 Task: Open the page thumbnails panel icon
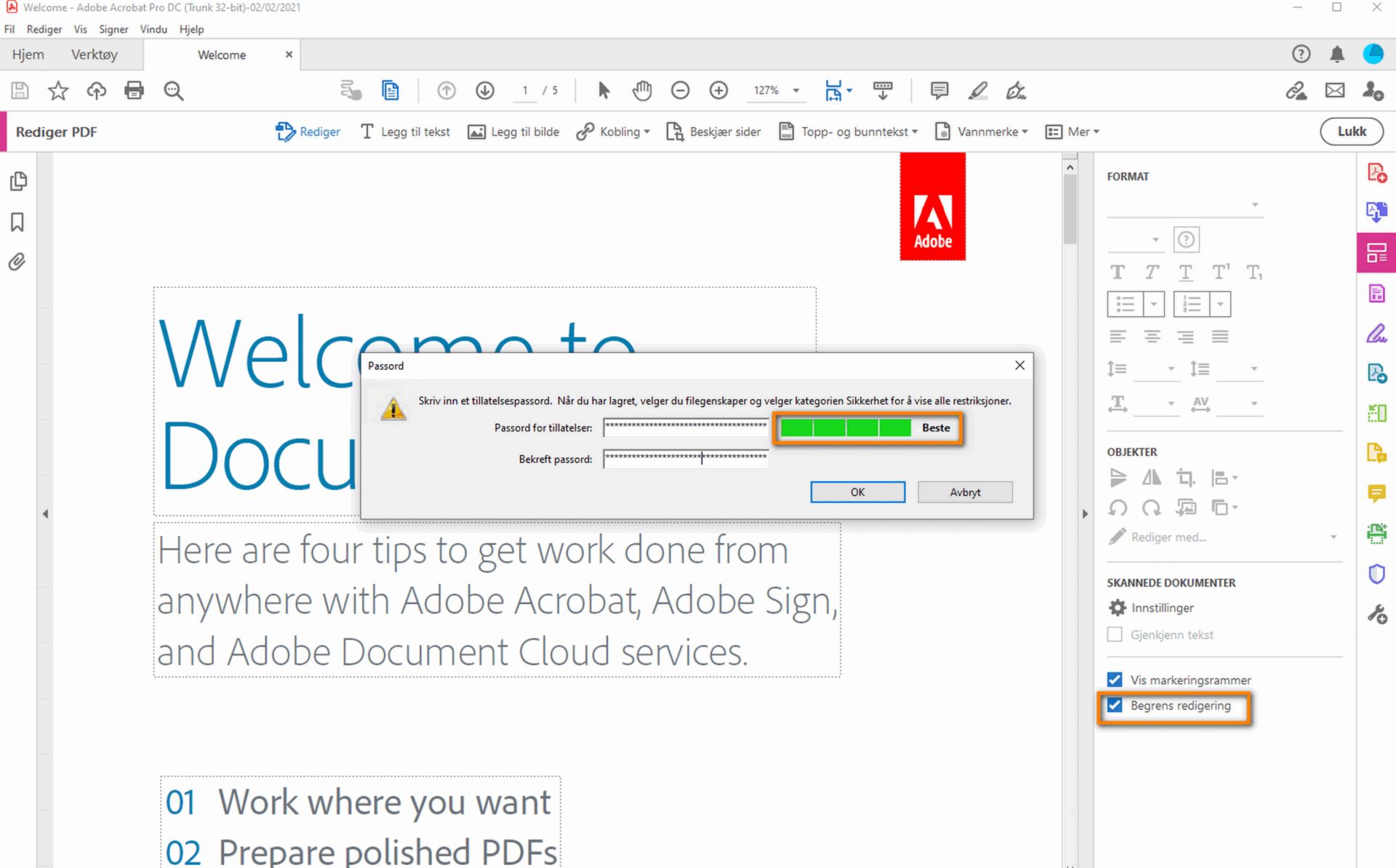point(19,181)
